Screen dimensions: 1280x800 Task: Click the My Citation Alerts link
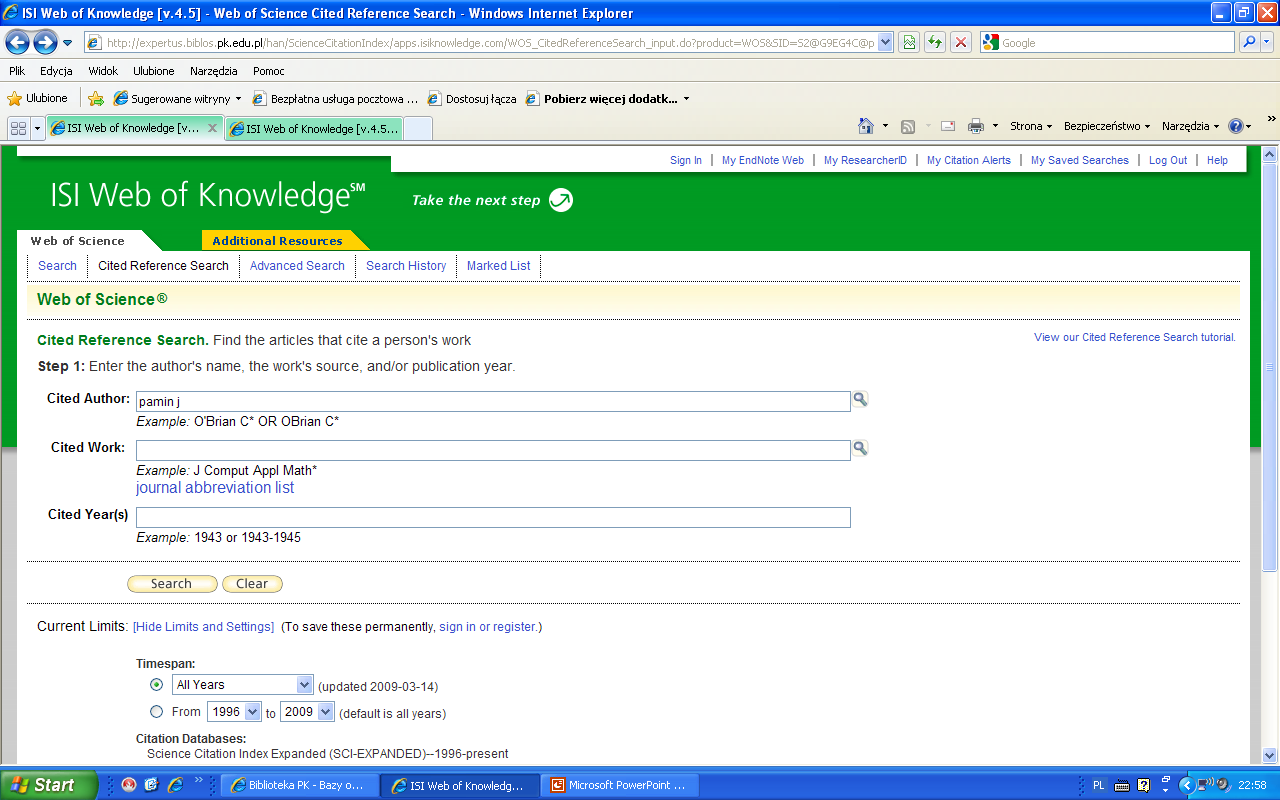969,160
